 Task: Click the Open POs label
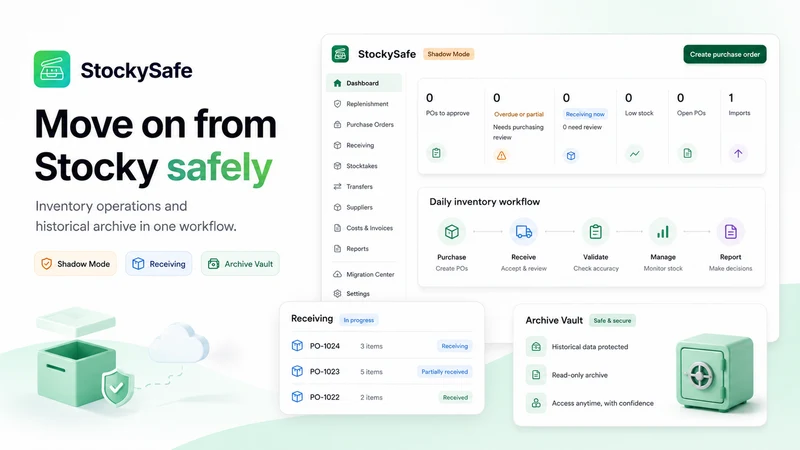pos(691,113)
